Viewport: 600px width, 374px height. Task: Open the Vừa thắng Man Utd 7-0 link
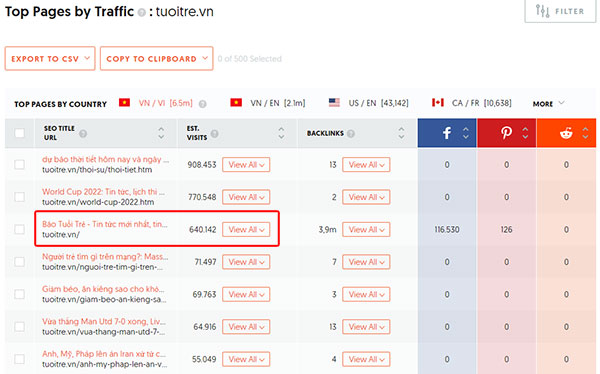(x=104, y=321)
